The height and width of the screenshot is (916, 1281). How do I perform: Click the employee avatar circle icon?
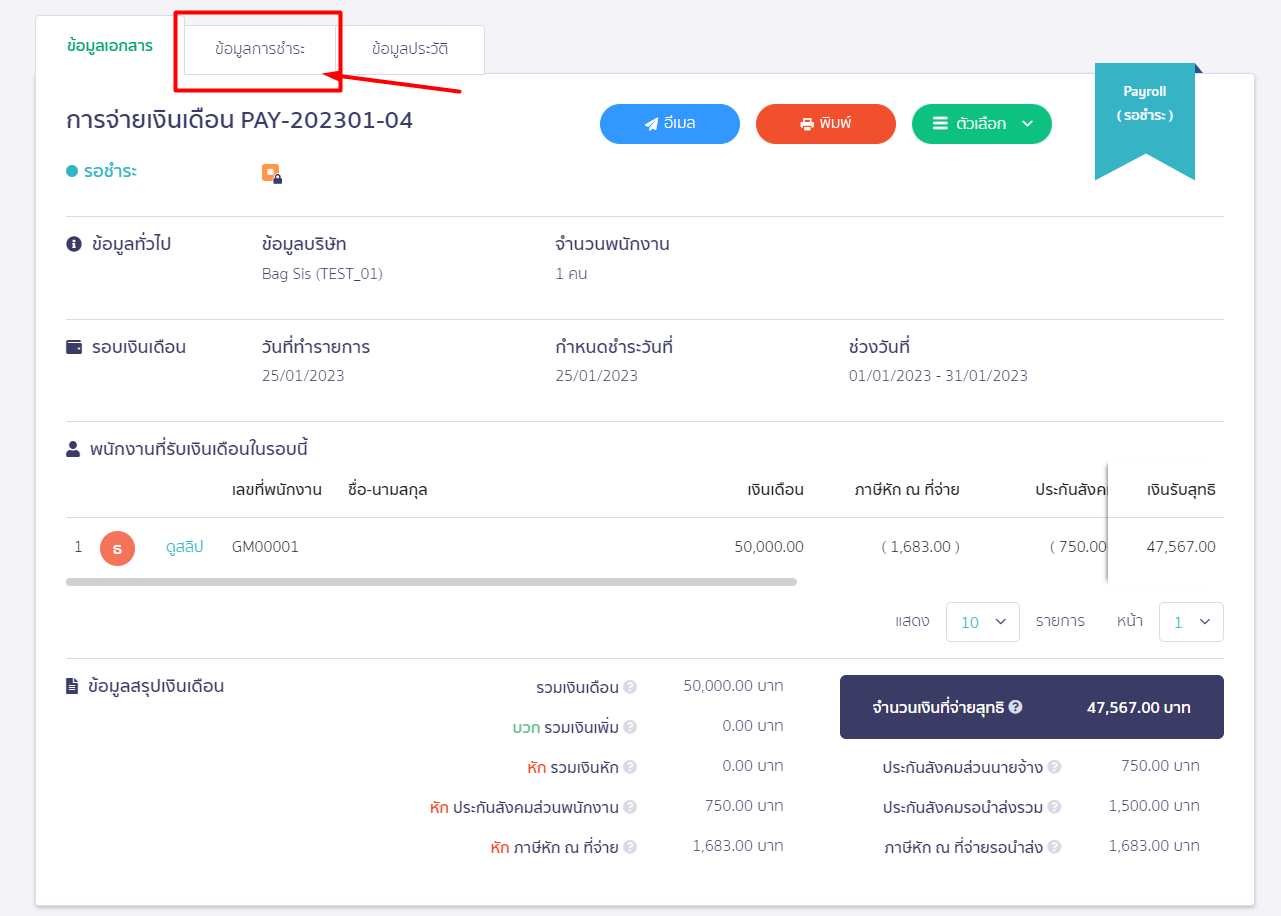tap(117, 547)
